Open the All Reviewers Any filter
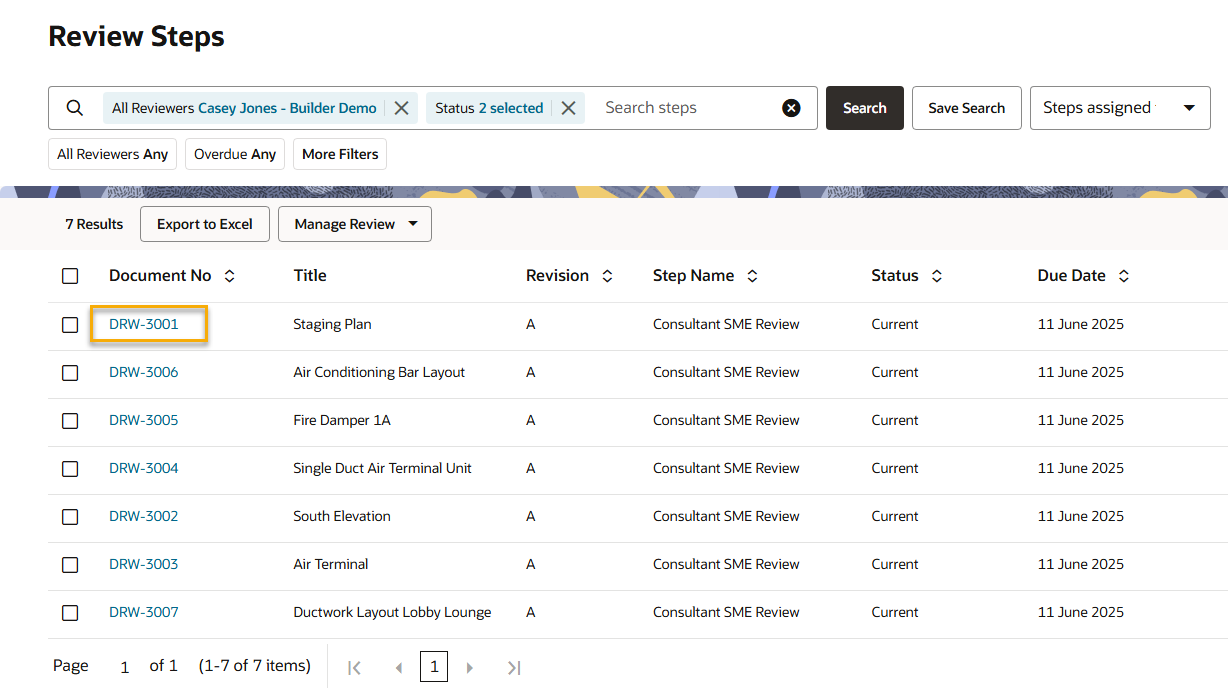Image resolution: width=1228 pixels, height=697 pixels. coord(112,154)
